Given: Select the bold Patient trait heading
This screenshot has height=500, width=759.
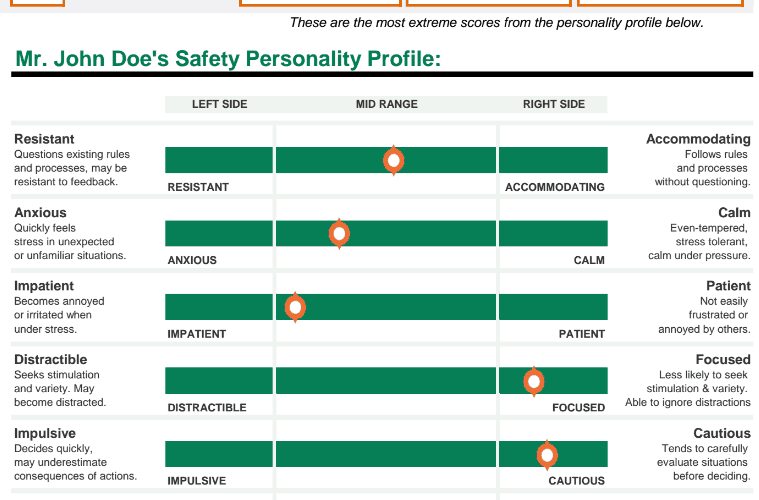Looking at the screenshot, I should [x=728, y=286].
